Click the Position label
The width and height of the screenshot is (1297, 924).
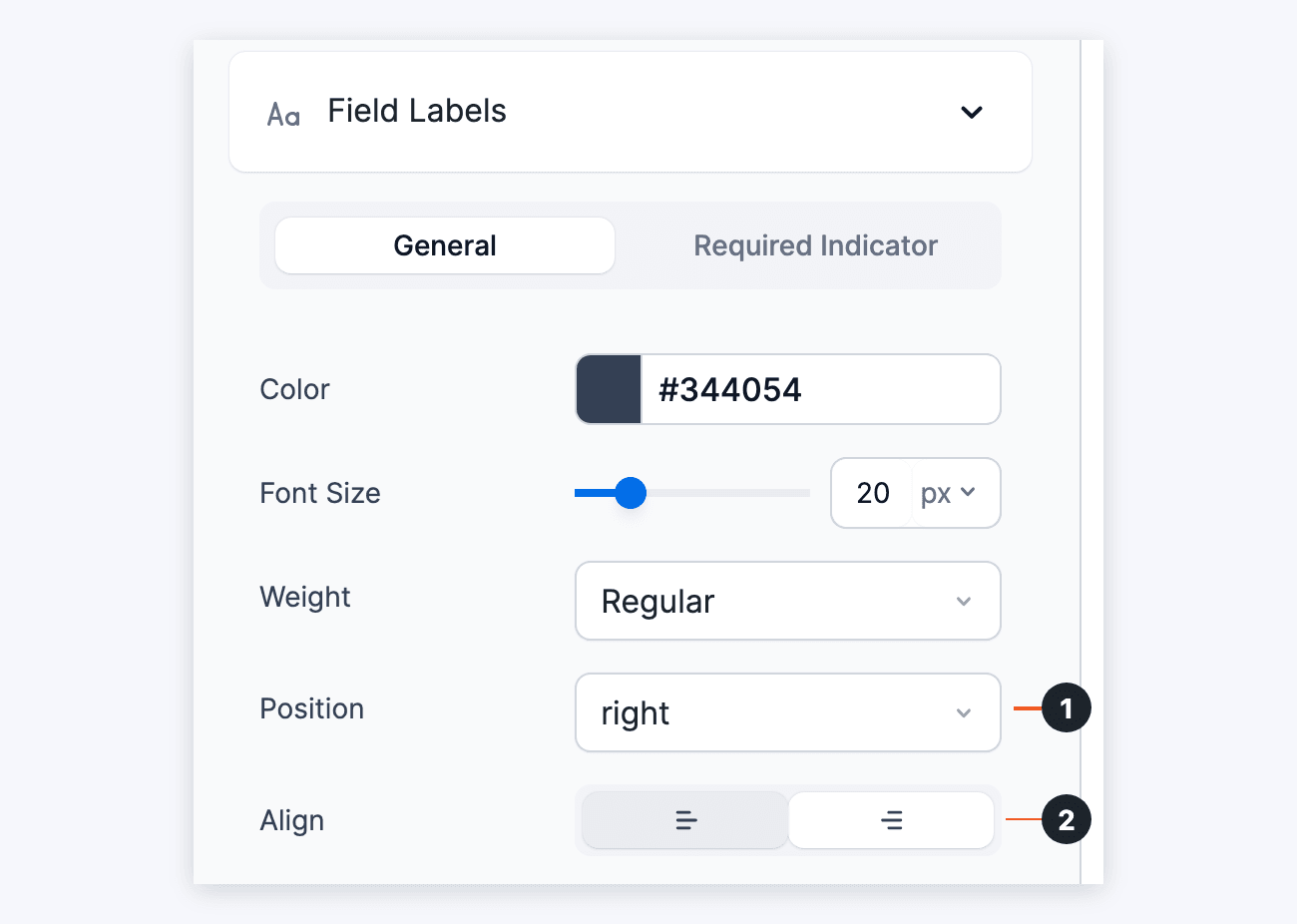(312, 708)
